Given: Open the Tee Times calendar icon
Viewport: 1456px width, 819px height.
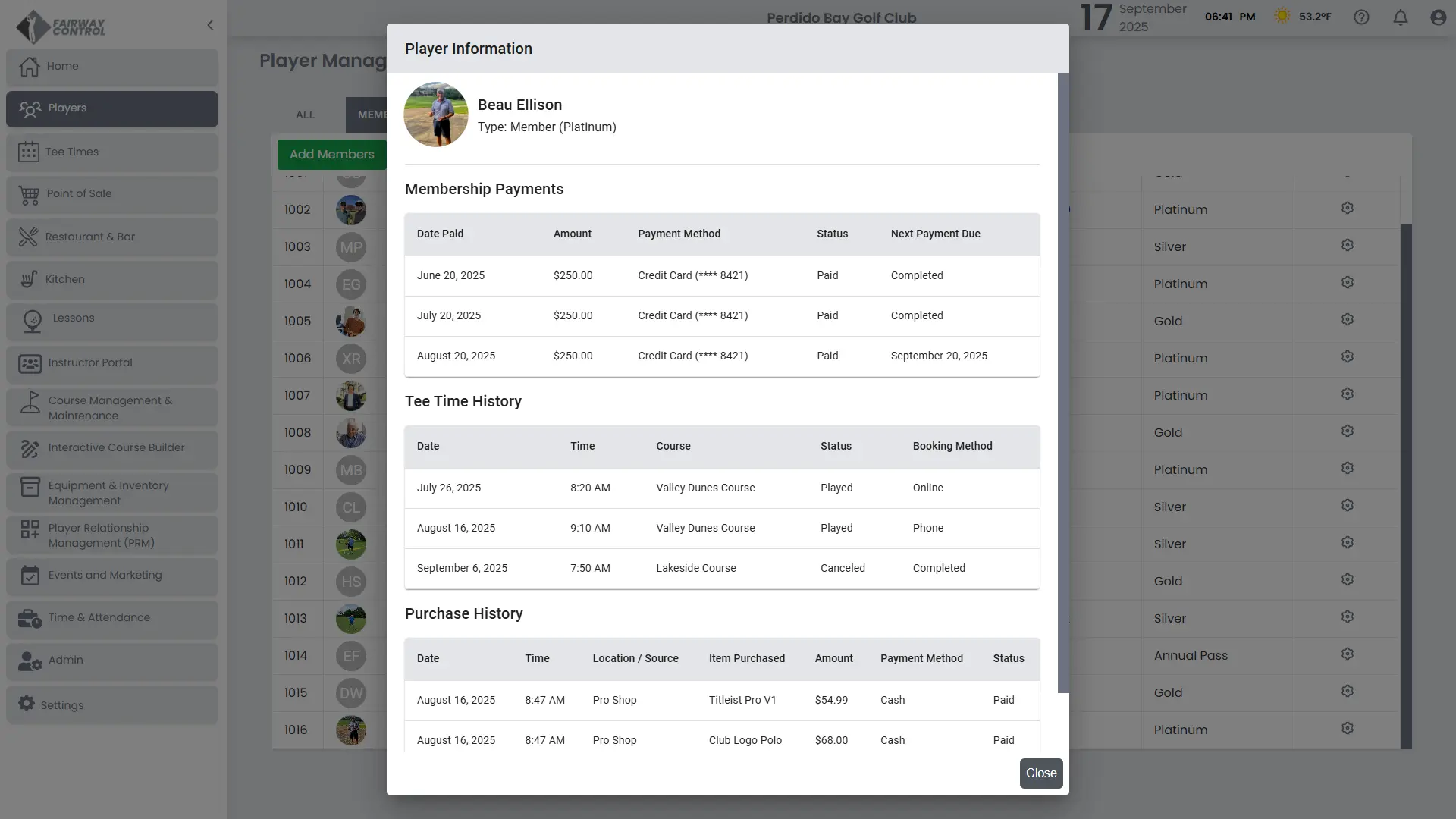Looking at the screenshot, I should [x=29, y=152].
